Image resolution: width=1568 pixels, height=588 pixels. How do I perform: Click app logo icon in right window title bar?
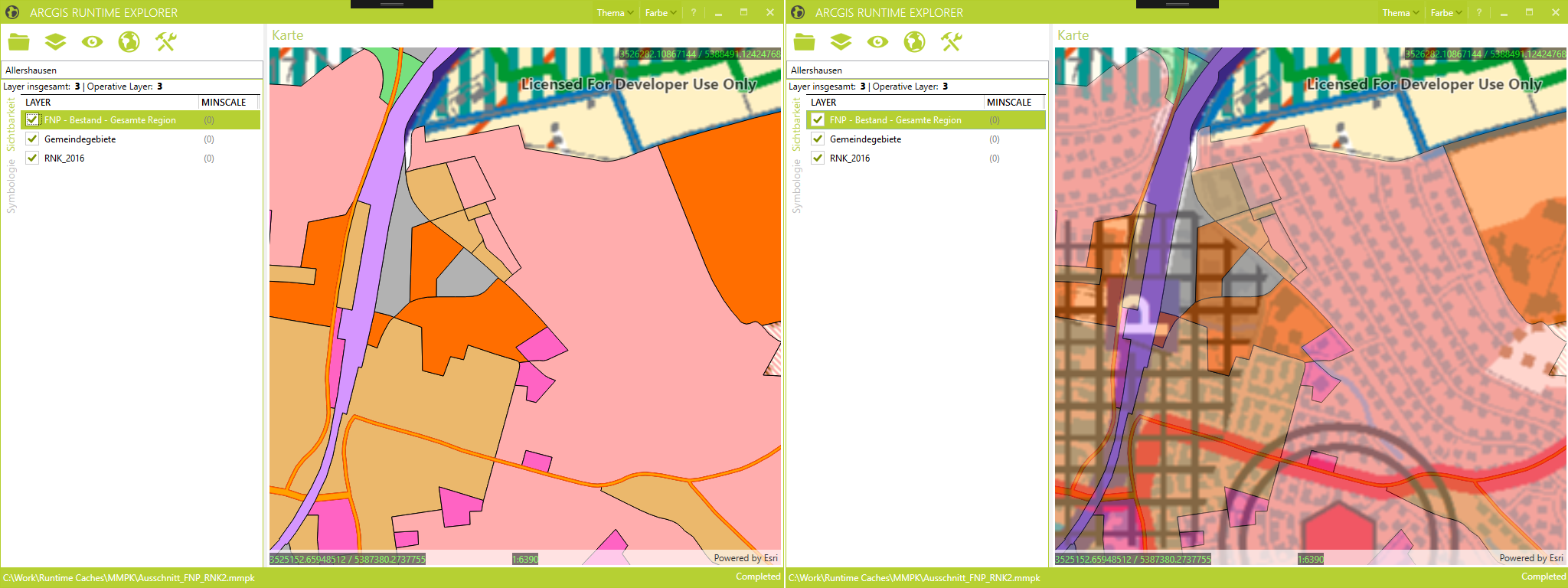798,12
